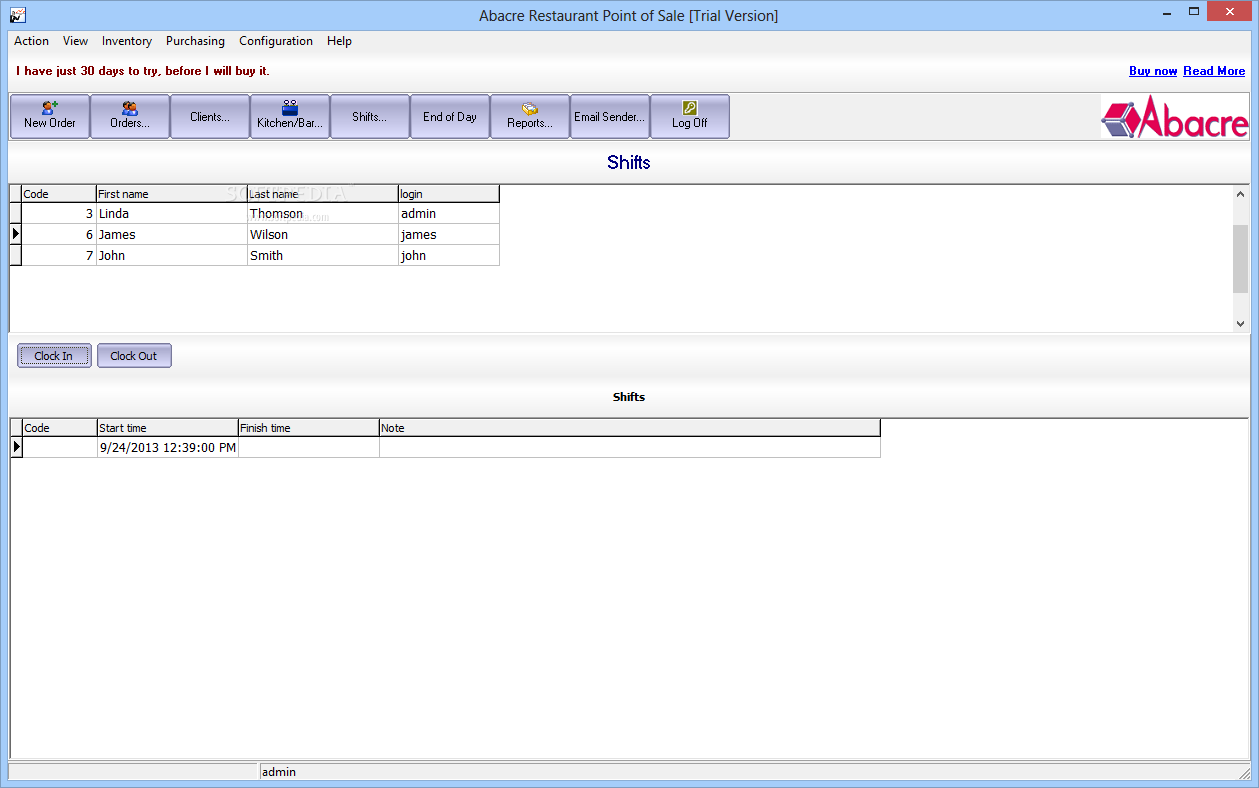Screen dimensions: 1259x788
Task: Click the Log Off key icon button
Action: 690,116
